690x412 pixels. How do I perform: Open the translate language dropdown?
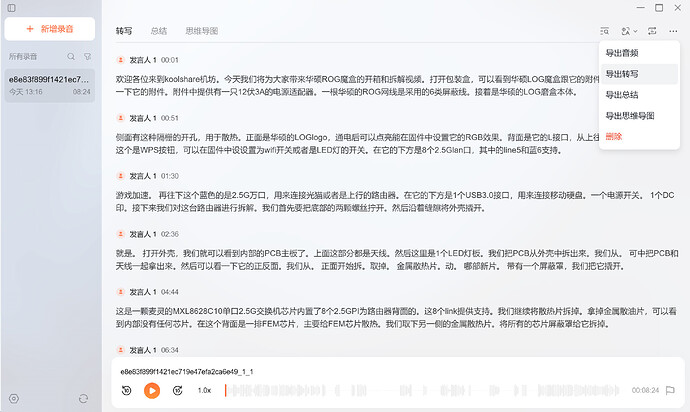629,31
